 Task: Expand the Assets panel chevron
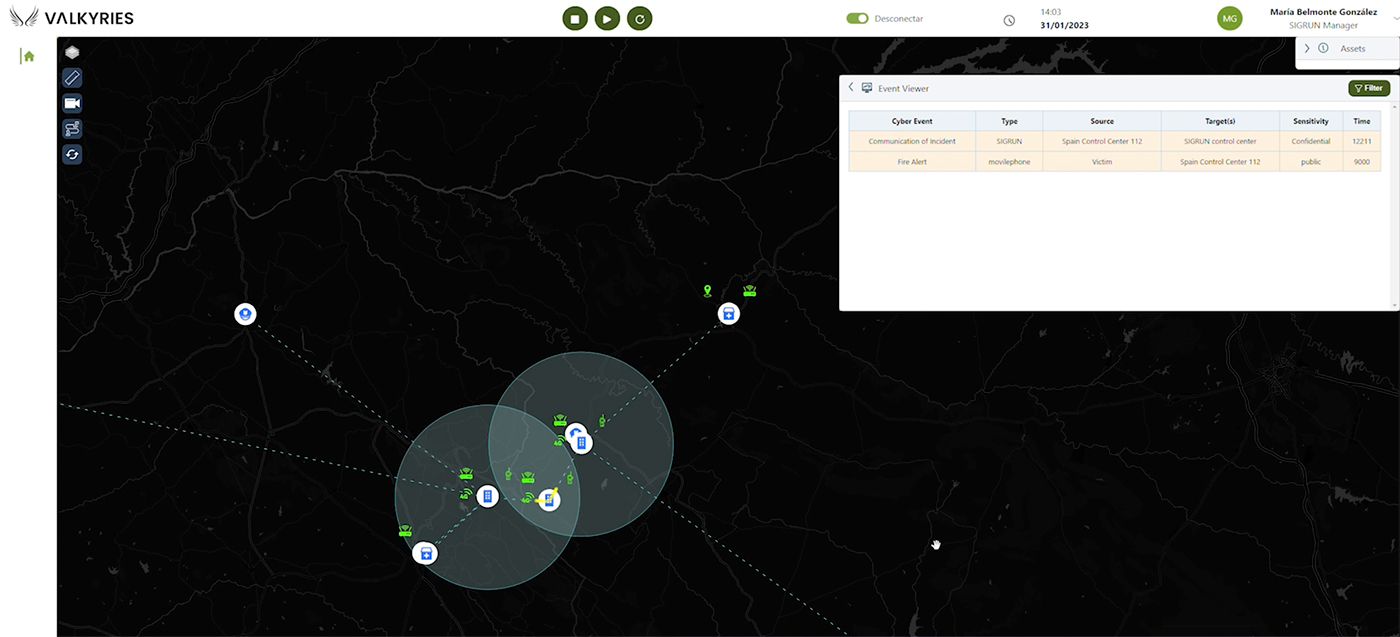tap(1307, 48)
